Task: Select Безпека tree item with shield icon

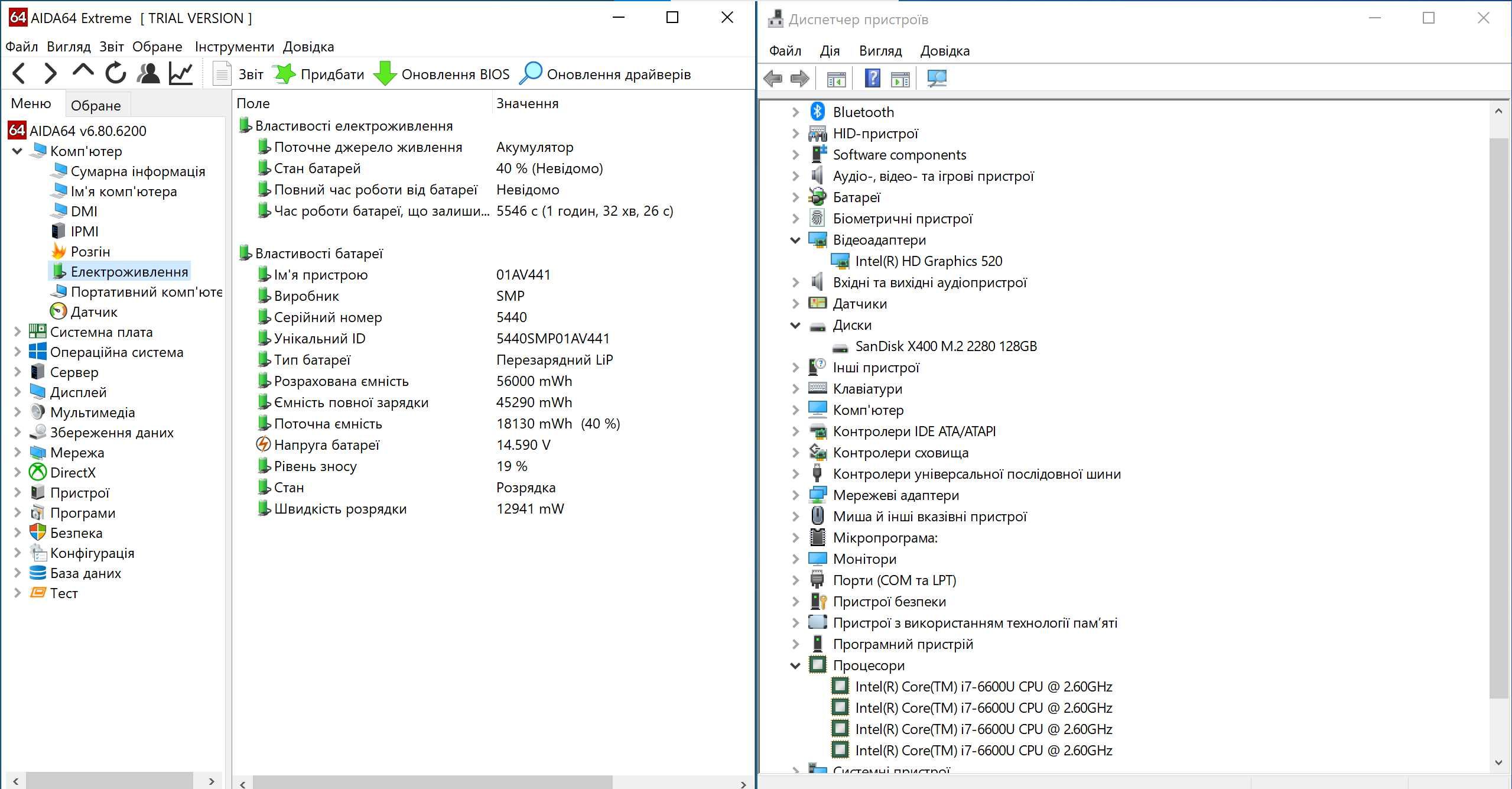Action: pyautogui.click(x=66, y=533)
